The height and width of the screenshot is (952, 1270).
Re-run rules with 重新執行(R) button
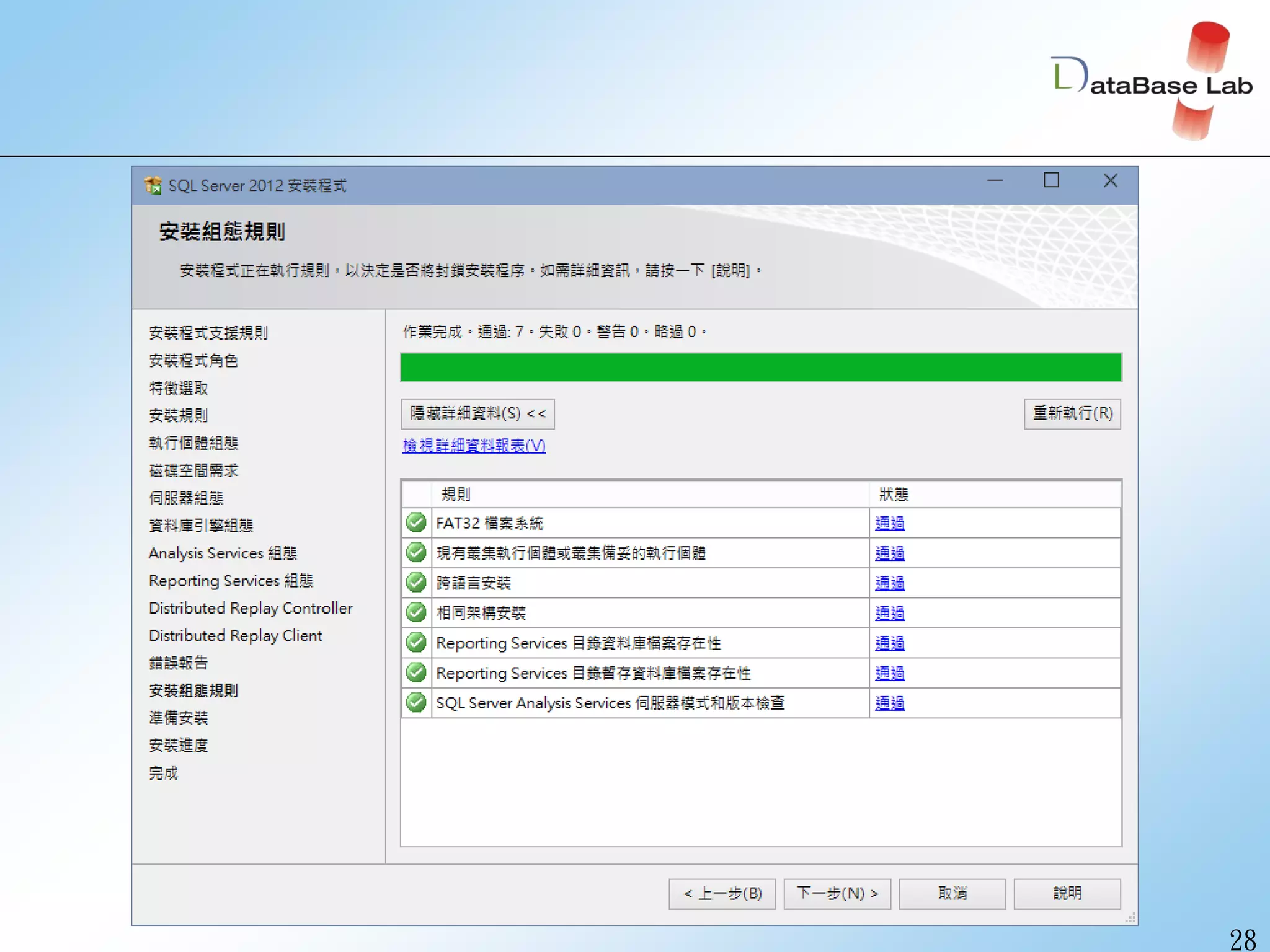1072,413
